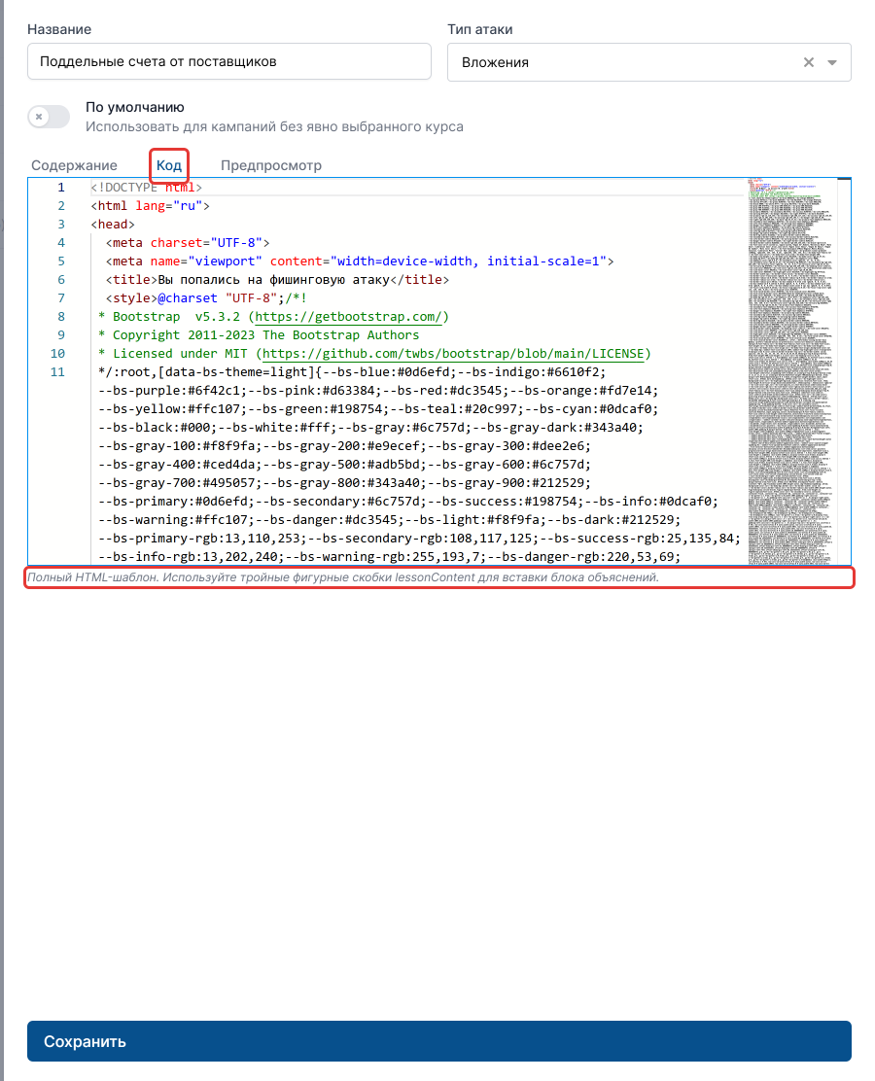Switch to the Предпросмотр tab
The height and width of the screenshot is (1081, 875).
[x=271, y=165]
